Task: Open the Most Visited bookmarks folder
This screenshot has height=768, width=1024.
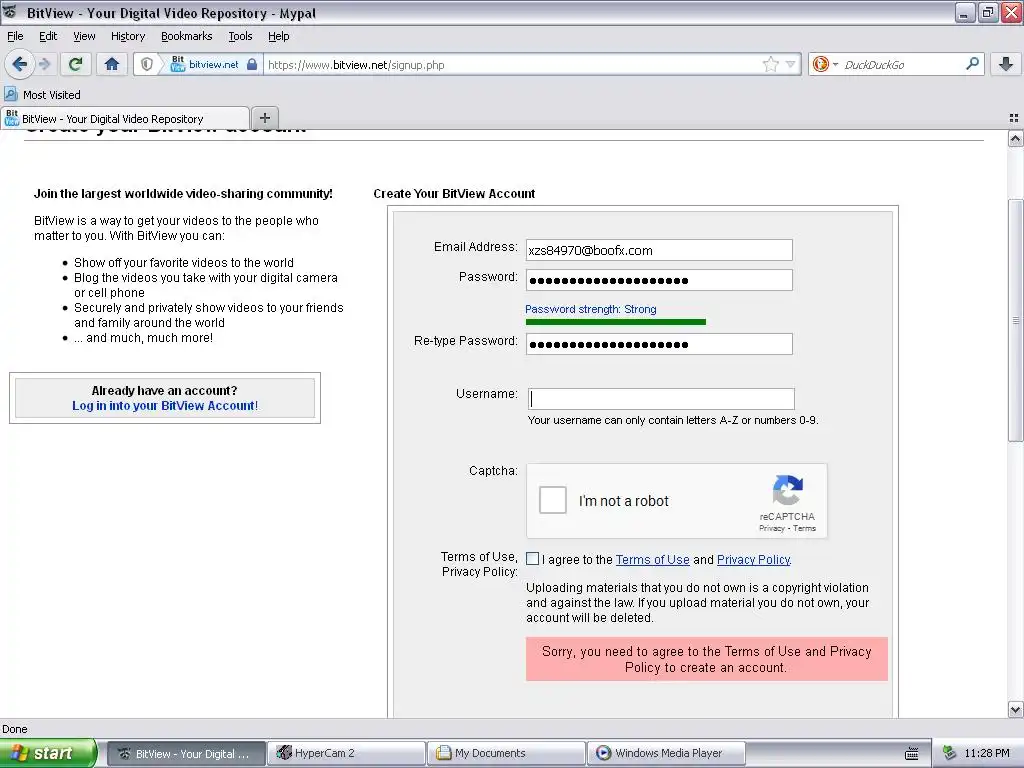Action: pos(42,95)
